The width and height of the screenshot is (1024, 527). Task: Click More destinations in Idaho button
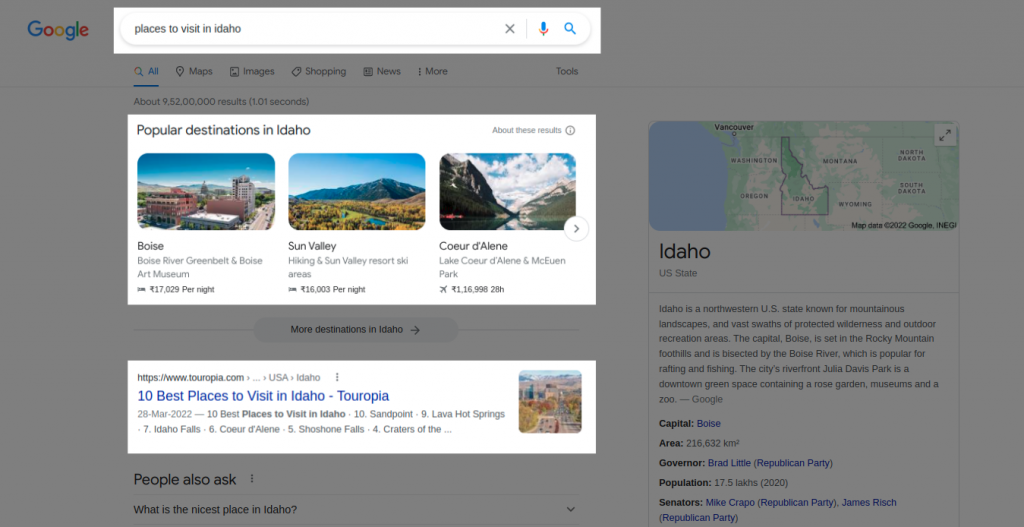tap(356, 330)
